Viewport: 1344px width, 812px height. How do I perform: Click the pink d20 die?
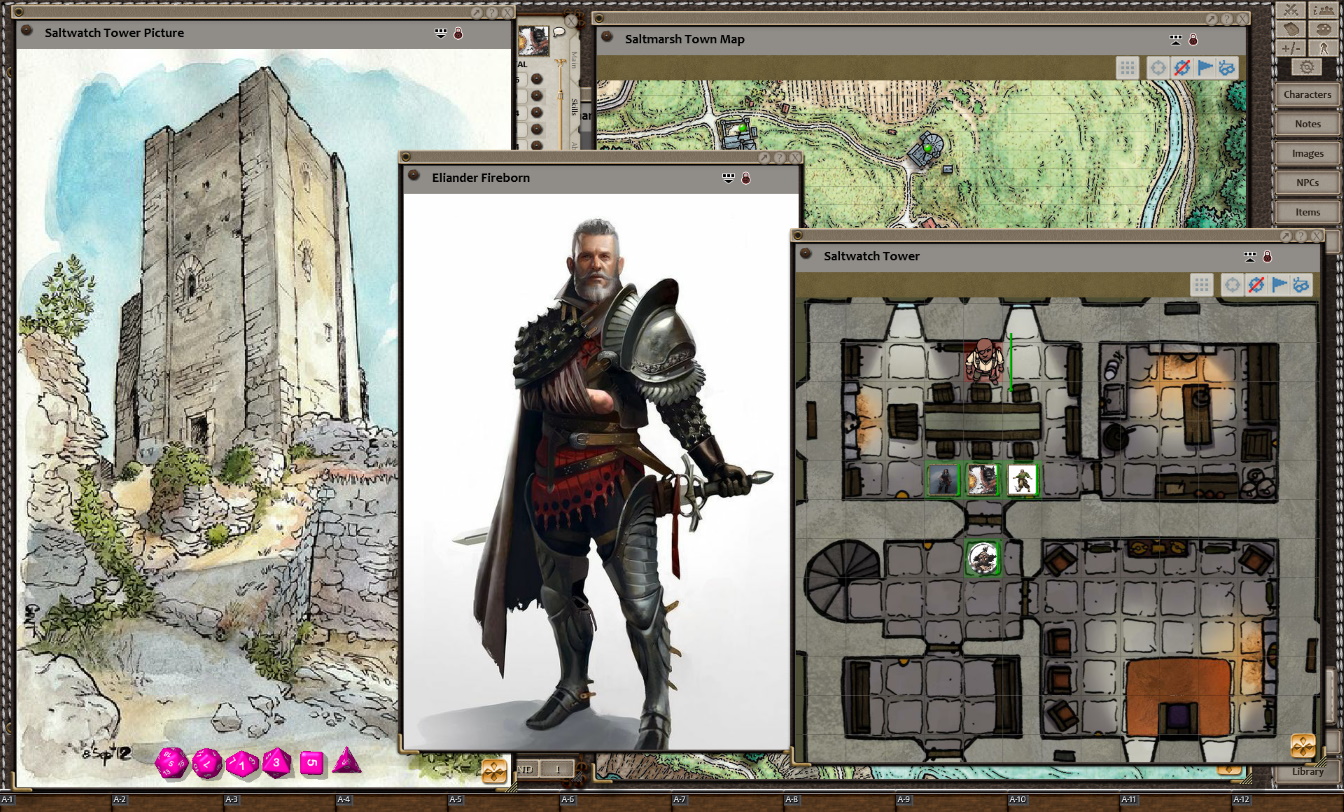click(171, 764)
